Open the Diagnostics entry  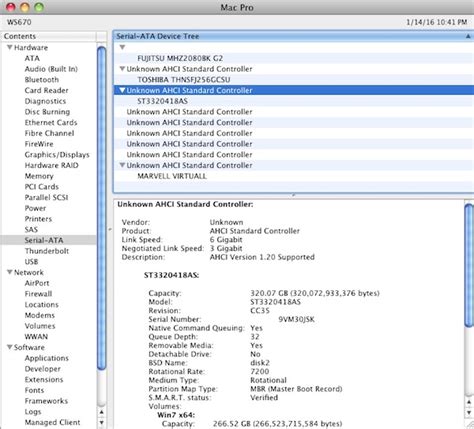tap(45, 101)
